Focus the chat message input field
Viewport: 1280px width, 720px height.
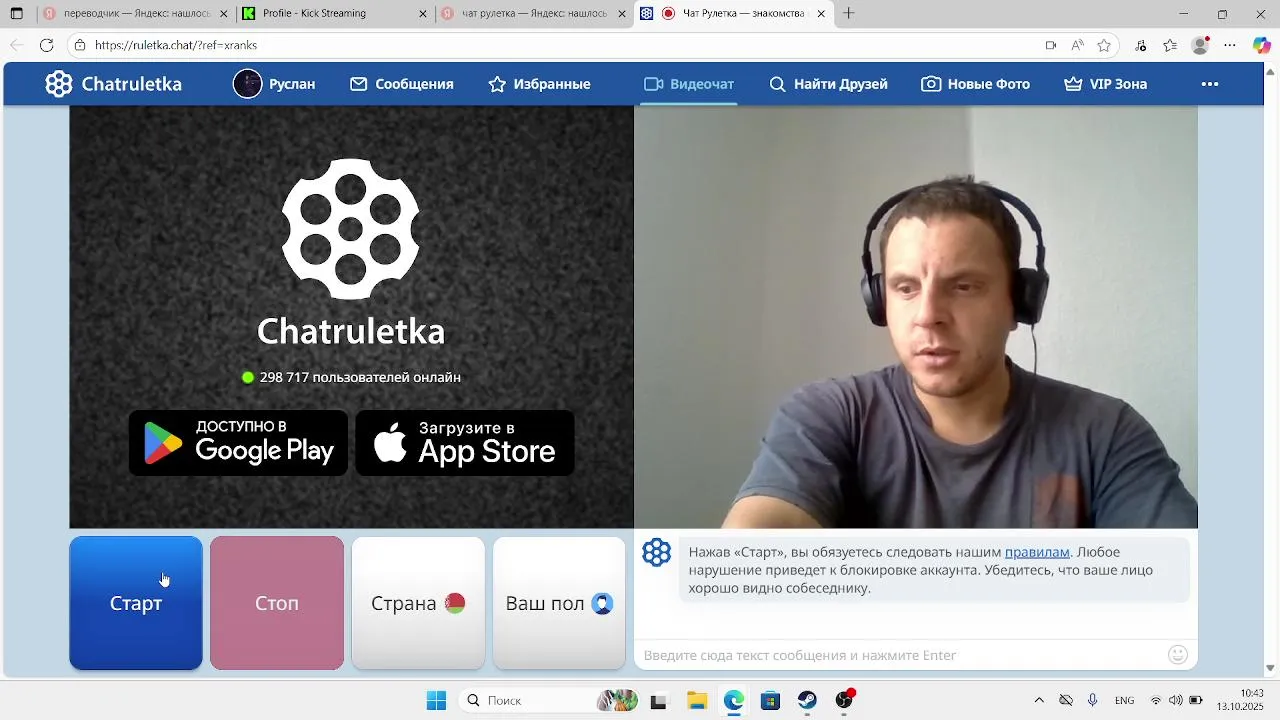pyautogui.click(x=900, y=655)
